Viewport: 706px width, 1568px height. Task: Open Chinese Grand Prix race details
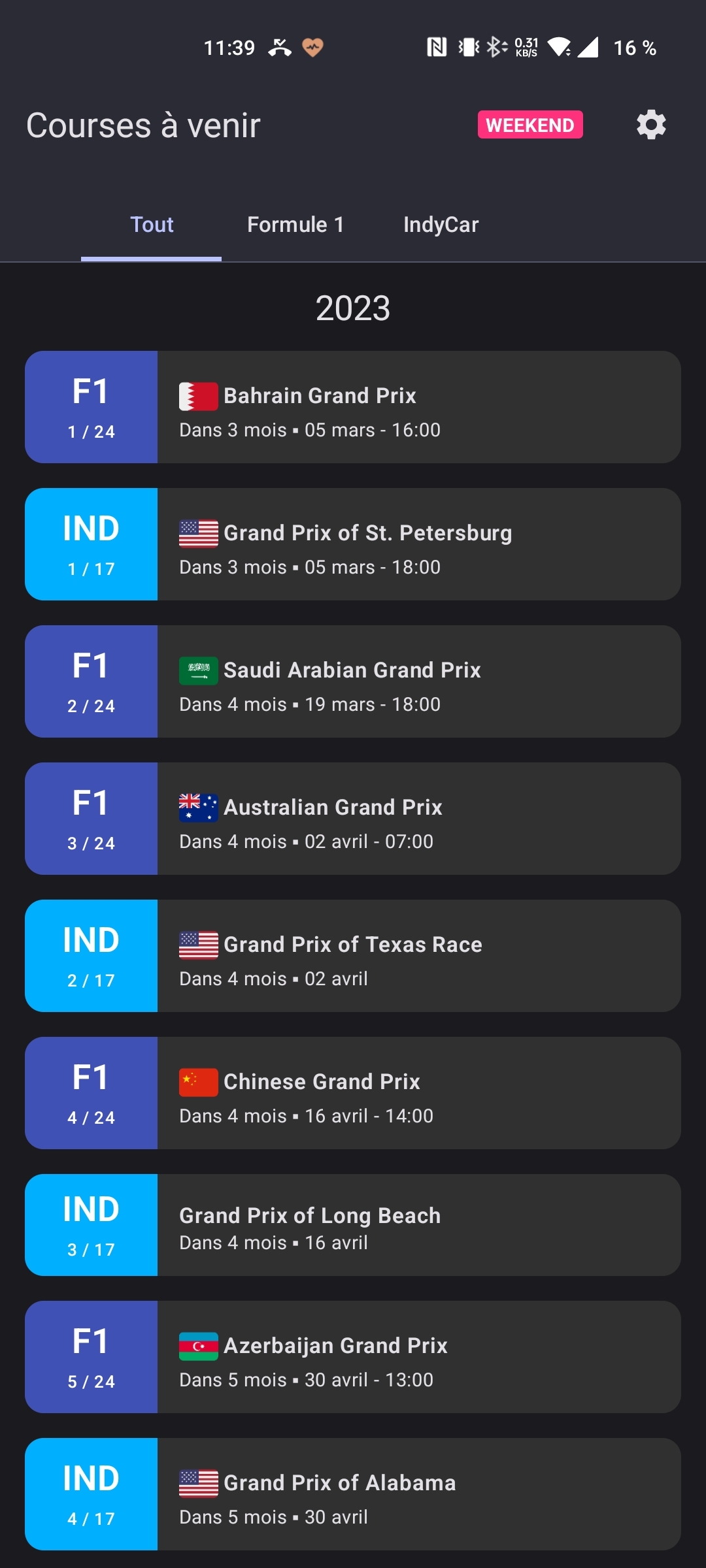418,1094
